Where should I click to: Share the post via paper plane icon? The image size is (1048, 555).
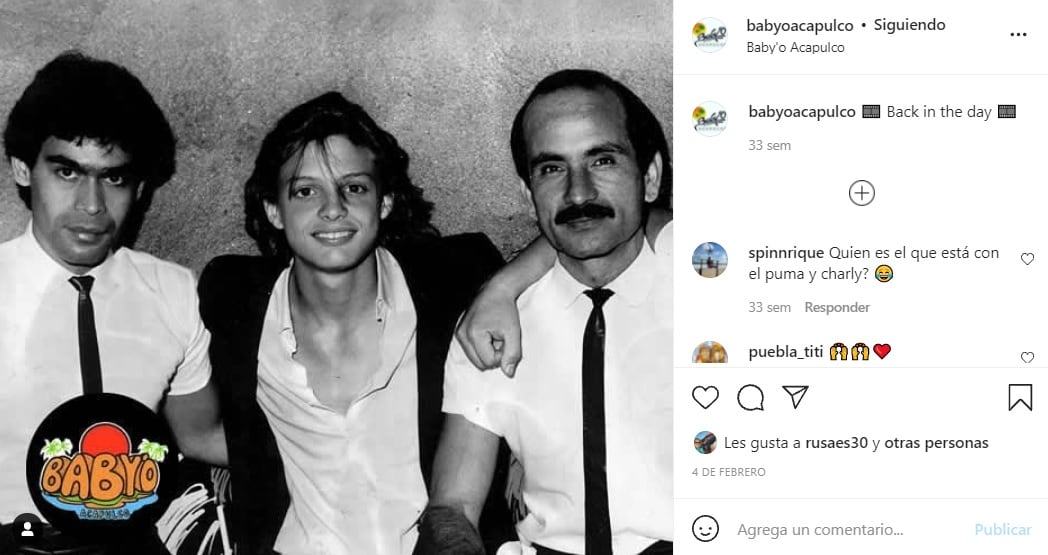pyautogui.click(x=795, y=397)
